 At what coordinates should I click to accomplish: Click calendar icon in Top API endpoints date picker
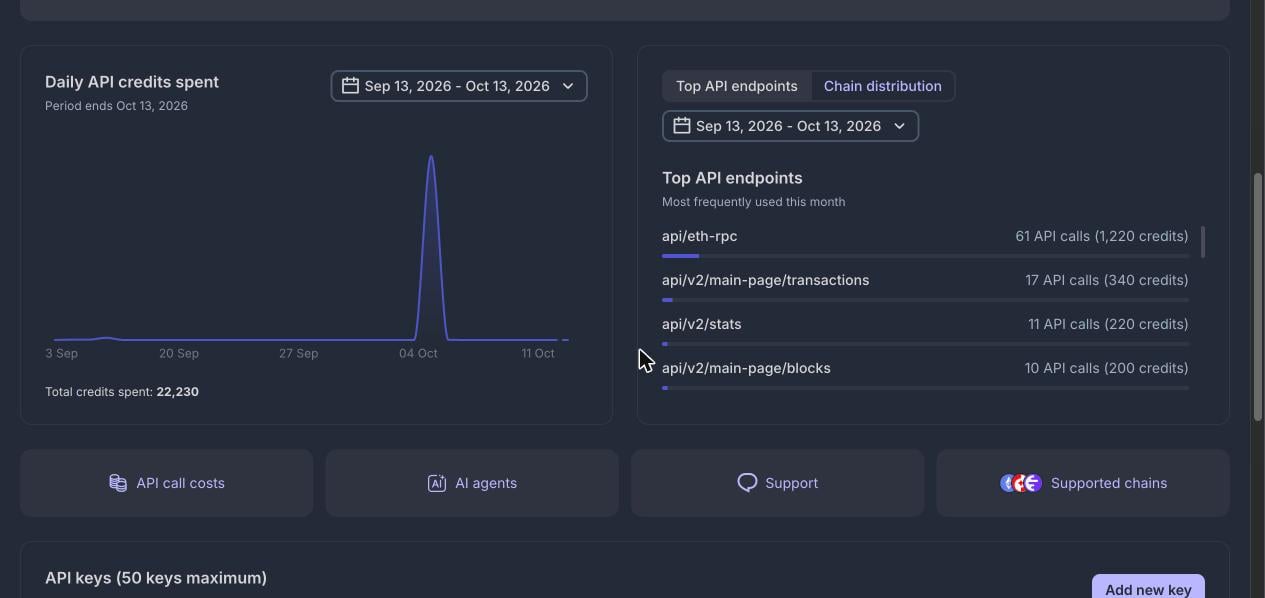681,126
